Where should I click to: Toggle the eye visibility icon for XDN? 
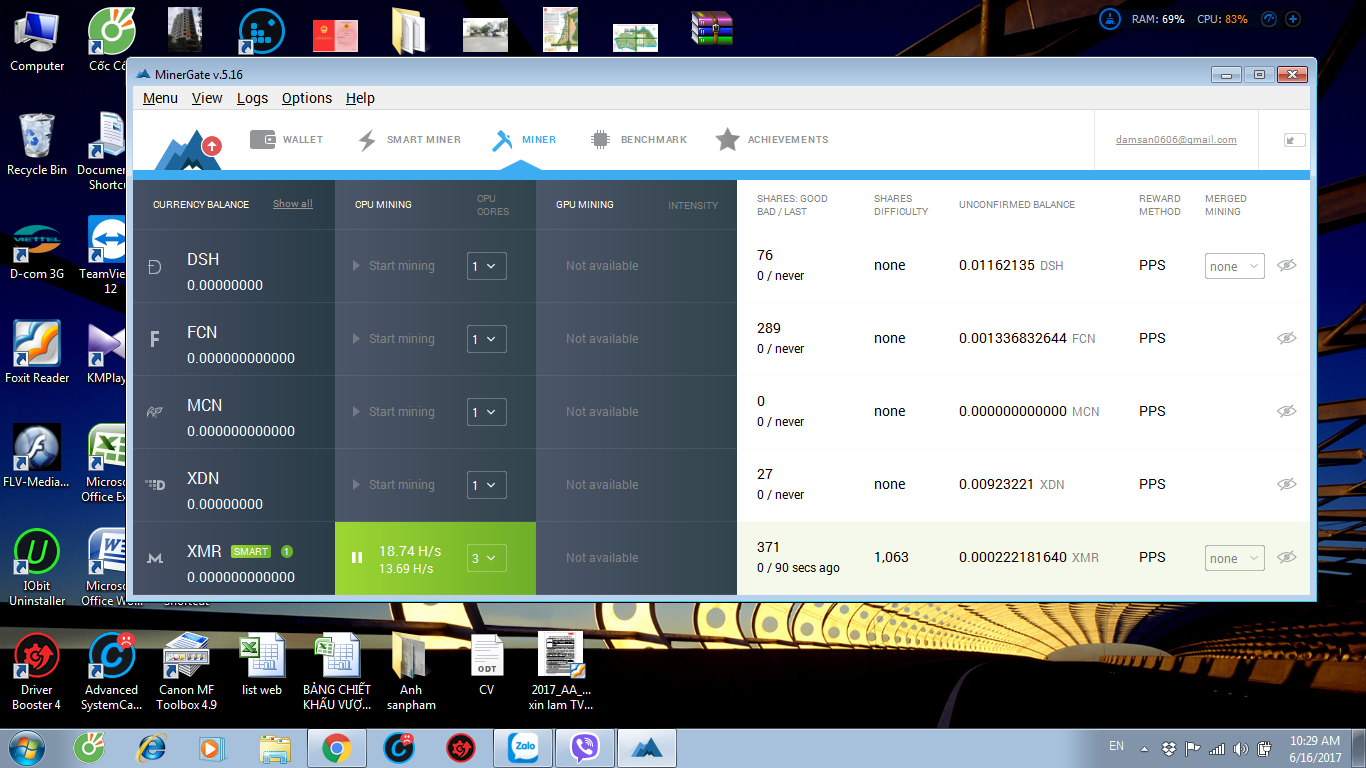pos(1287,484)
